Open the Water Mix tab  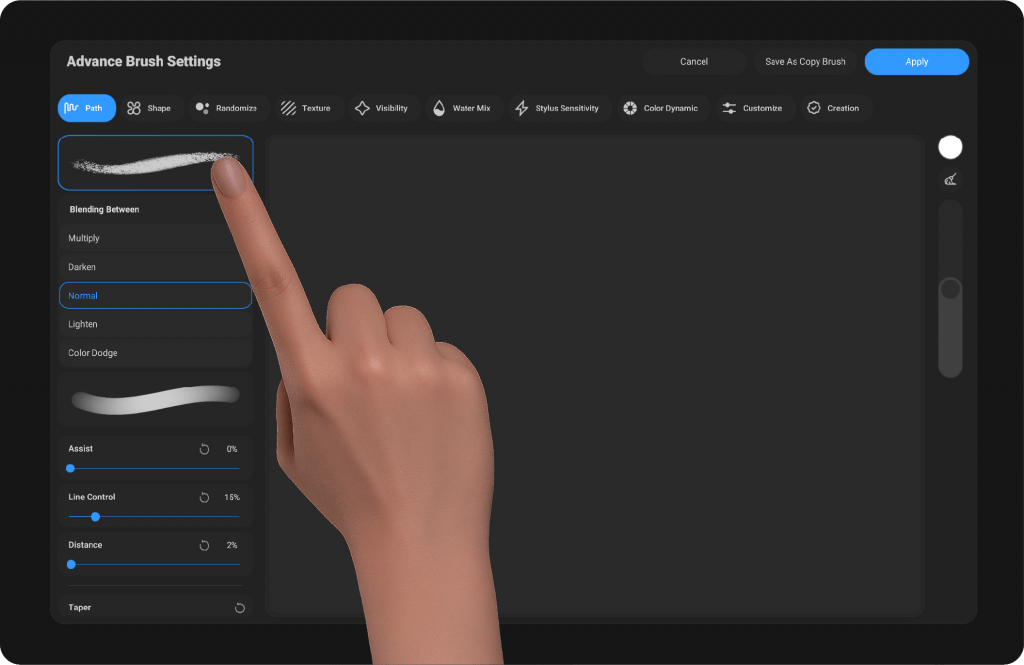pos(461,108)
